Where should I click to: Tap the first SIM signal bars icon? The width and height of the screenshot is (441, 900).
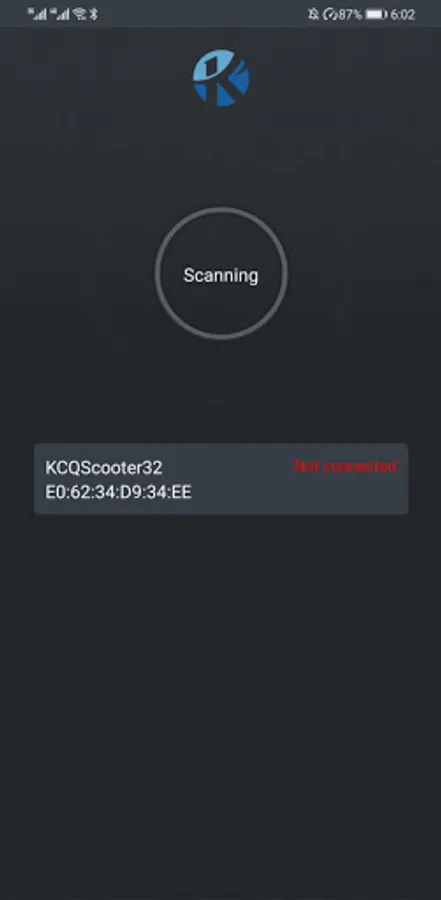pyautogui.click(x=37, y=14)
